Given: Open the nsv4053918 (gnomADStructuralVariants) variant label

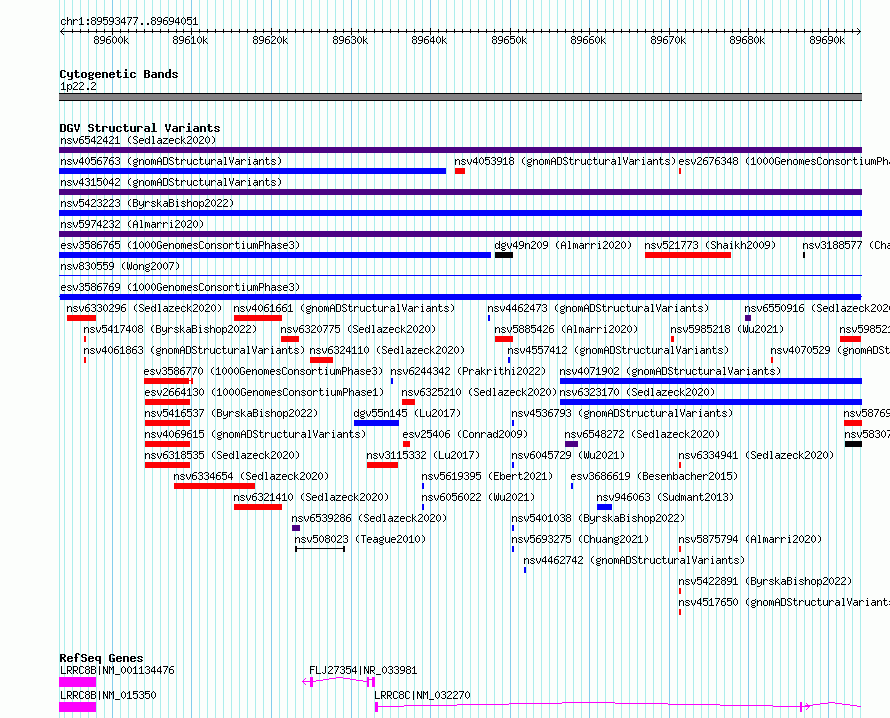Looking at the screenshot, I should (565, 161).
